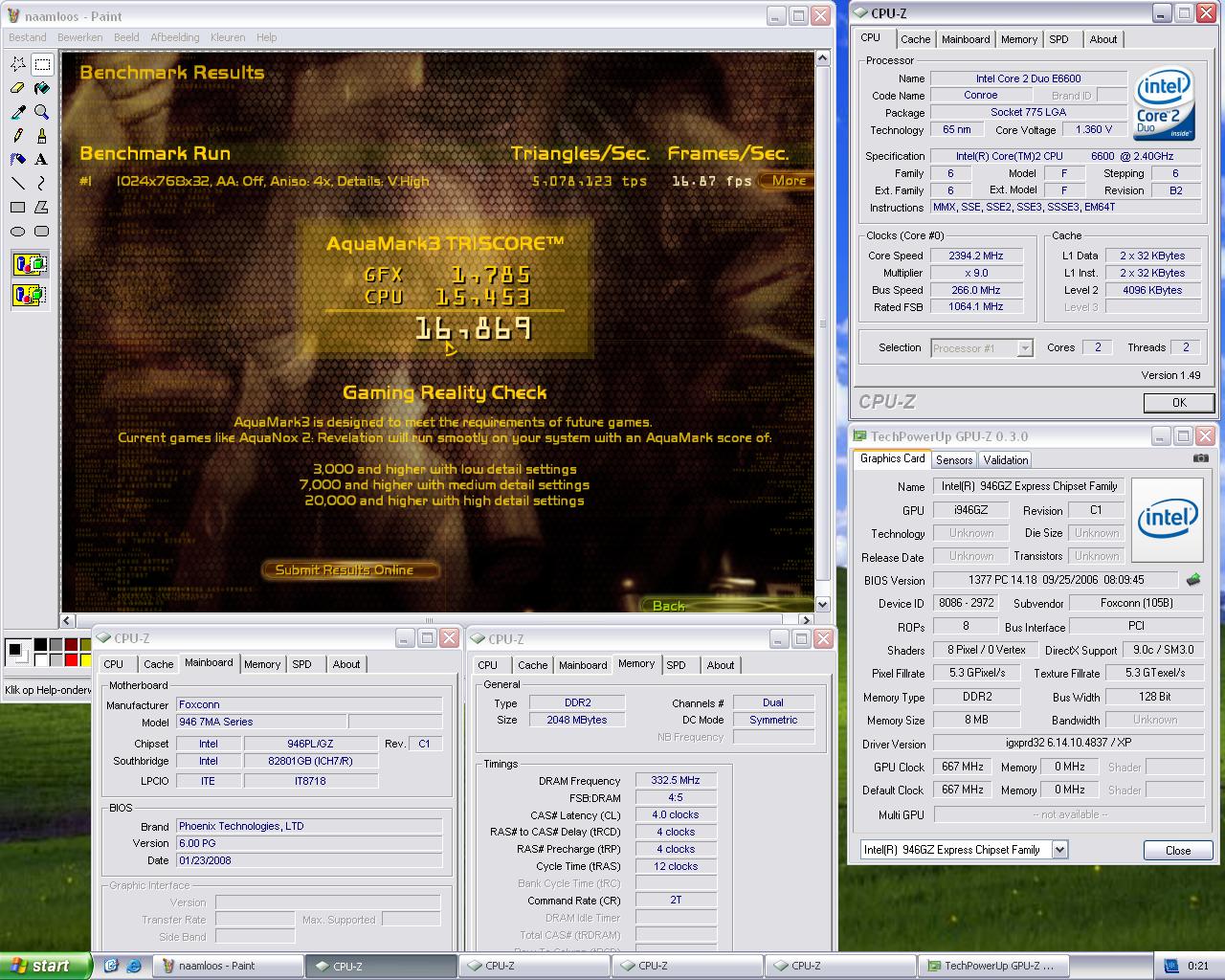Open SPD tab in top-right CPU-Z window
Viewport: 1225px width, 980px height.
(1058, 39)
